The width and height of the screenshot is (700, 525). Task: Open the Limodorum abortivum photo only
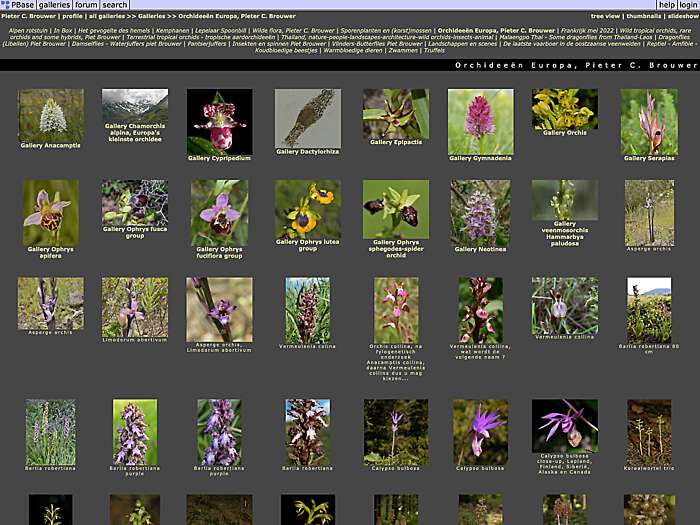pos(135,307)
